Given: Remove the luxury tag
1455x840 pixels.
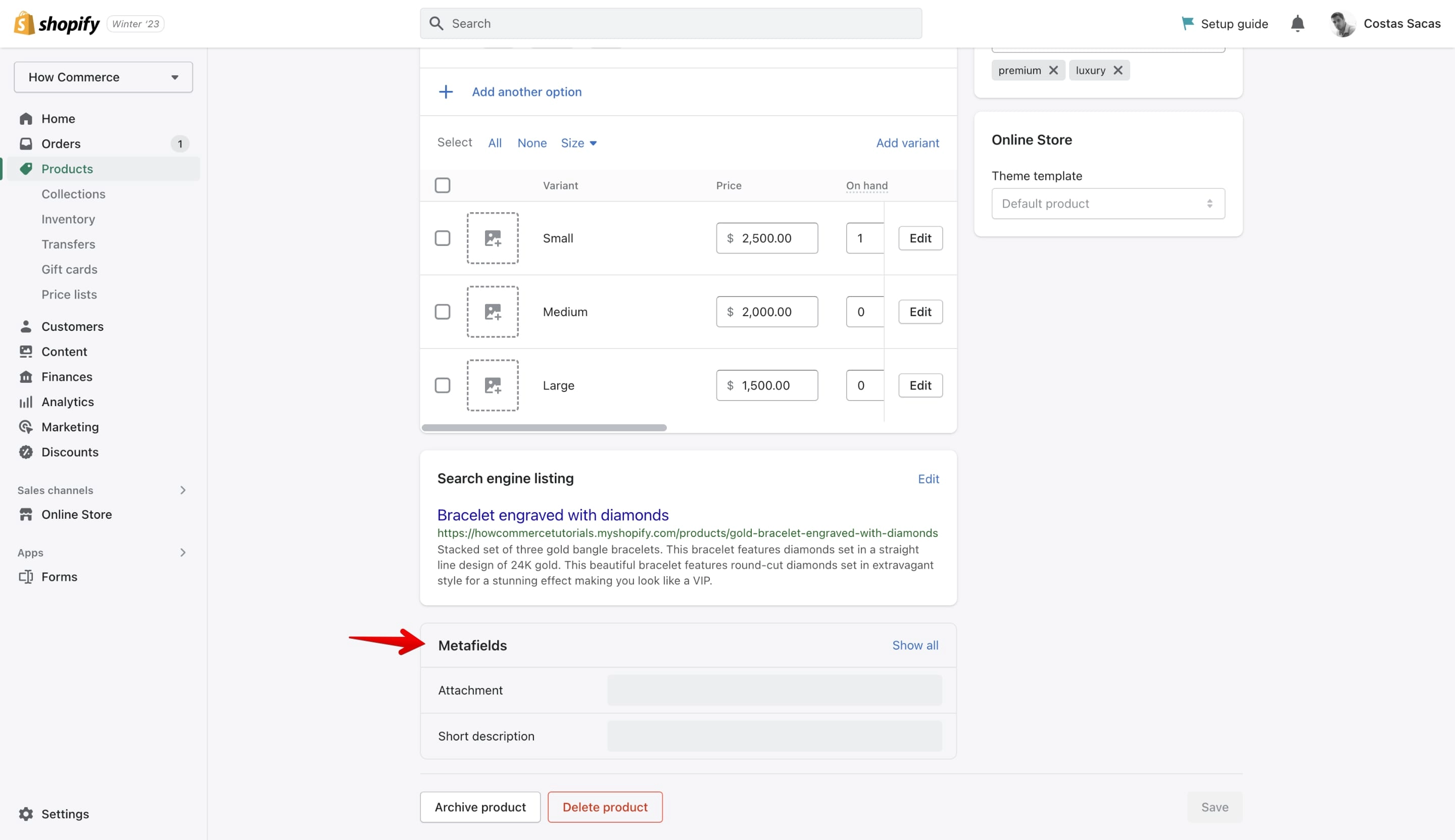Looking at the screenshot, I should [1118, 70].
